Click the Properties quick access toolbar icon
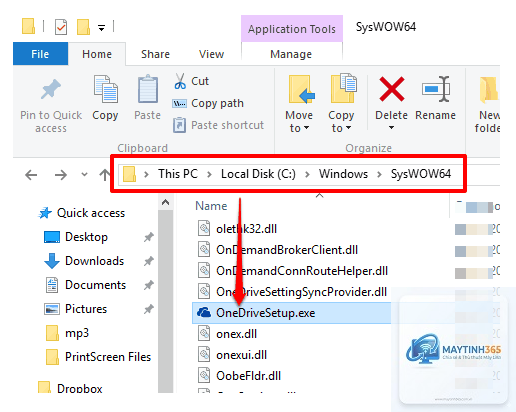 click(x=61, y=27)
